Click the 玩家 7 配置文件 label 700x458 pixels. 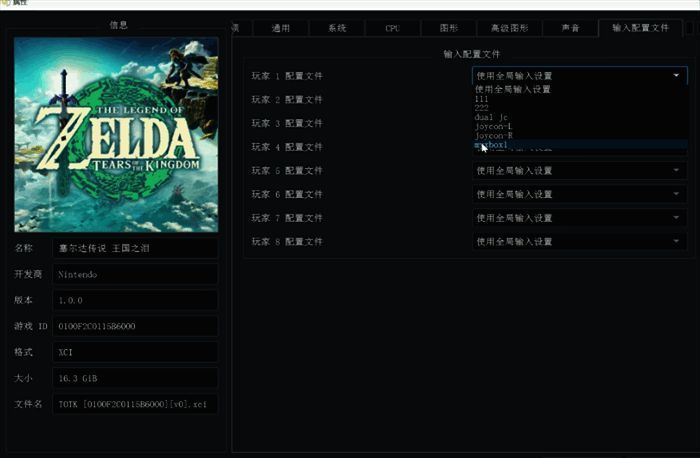[287, 218]
